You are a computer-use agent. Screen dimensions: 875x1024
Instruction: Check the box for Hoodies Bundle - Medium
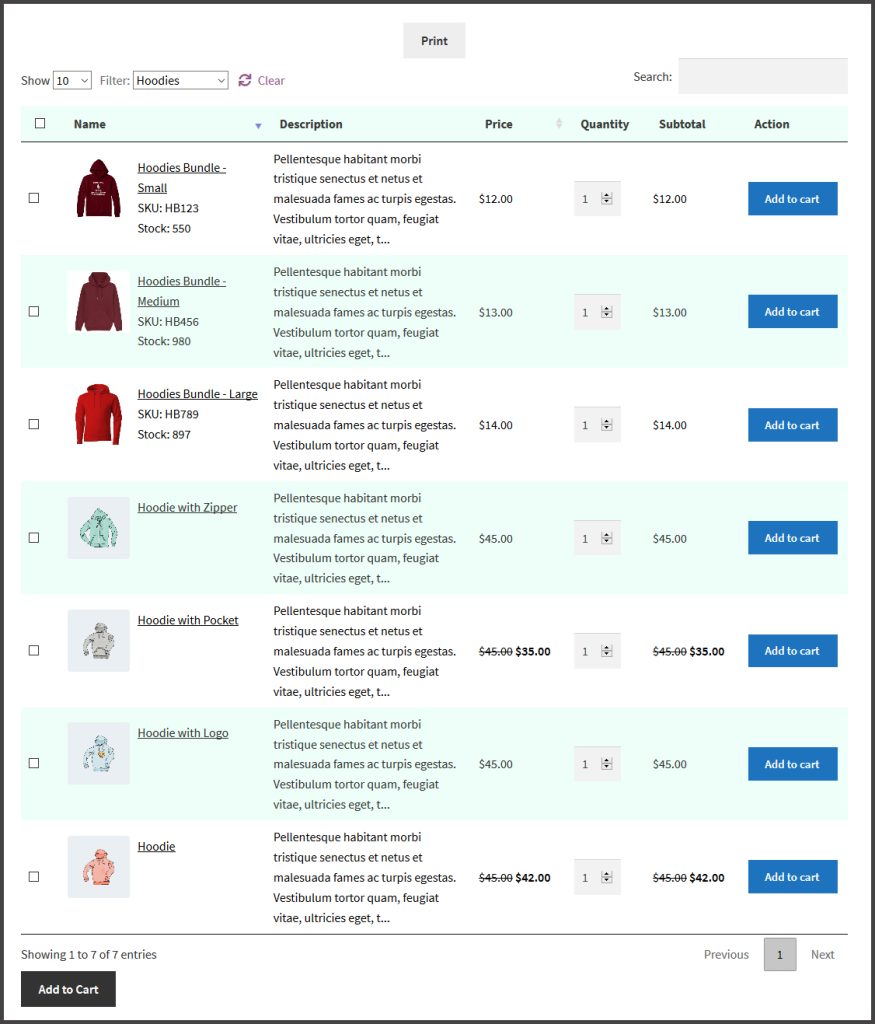point(34,311)
